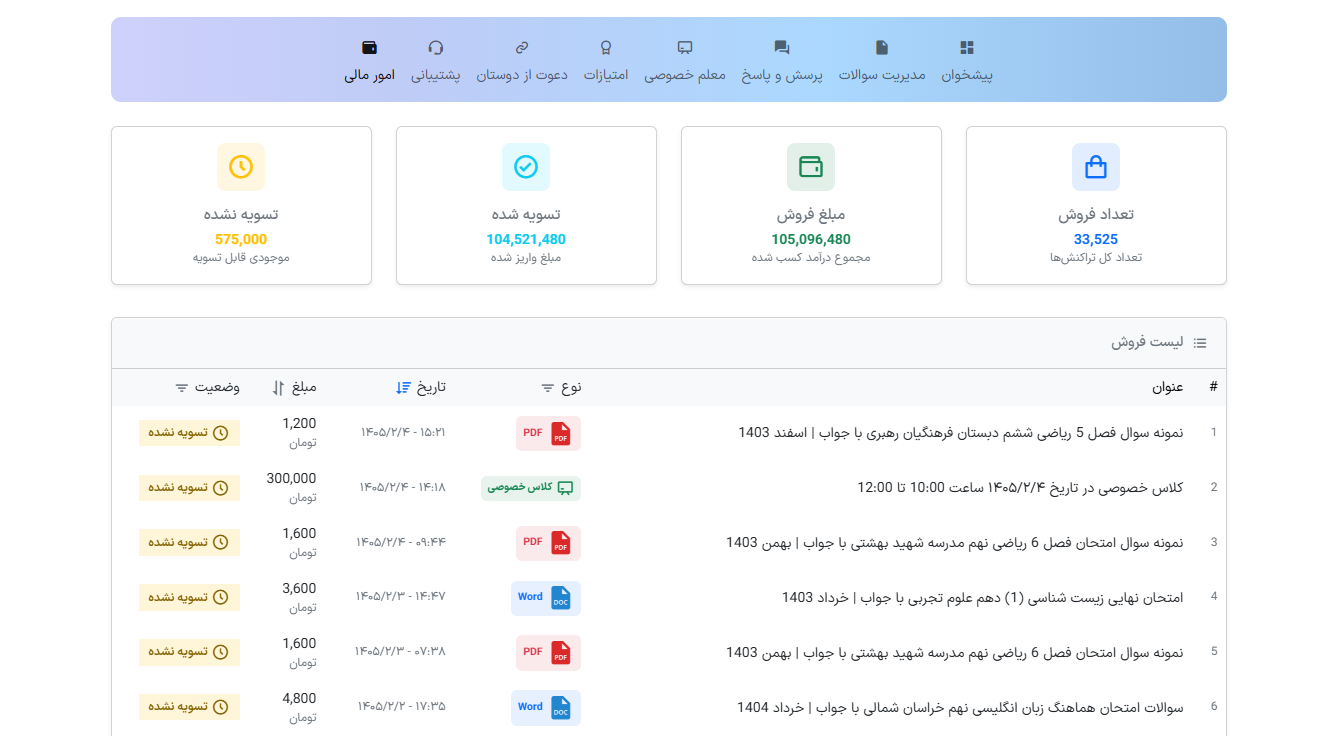This screenshot has width=1337, height=736.
Task: Click تسویه نشده status badge in row 5
Action: [189, 652]
